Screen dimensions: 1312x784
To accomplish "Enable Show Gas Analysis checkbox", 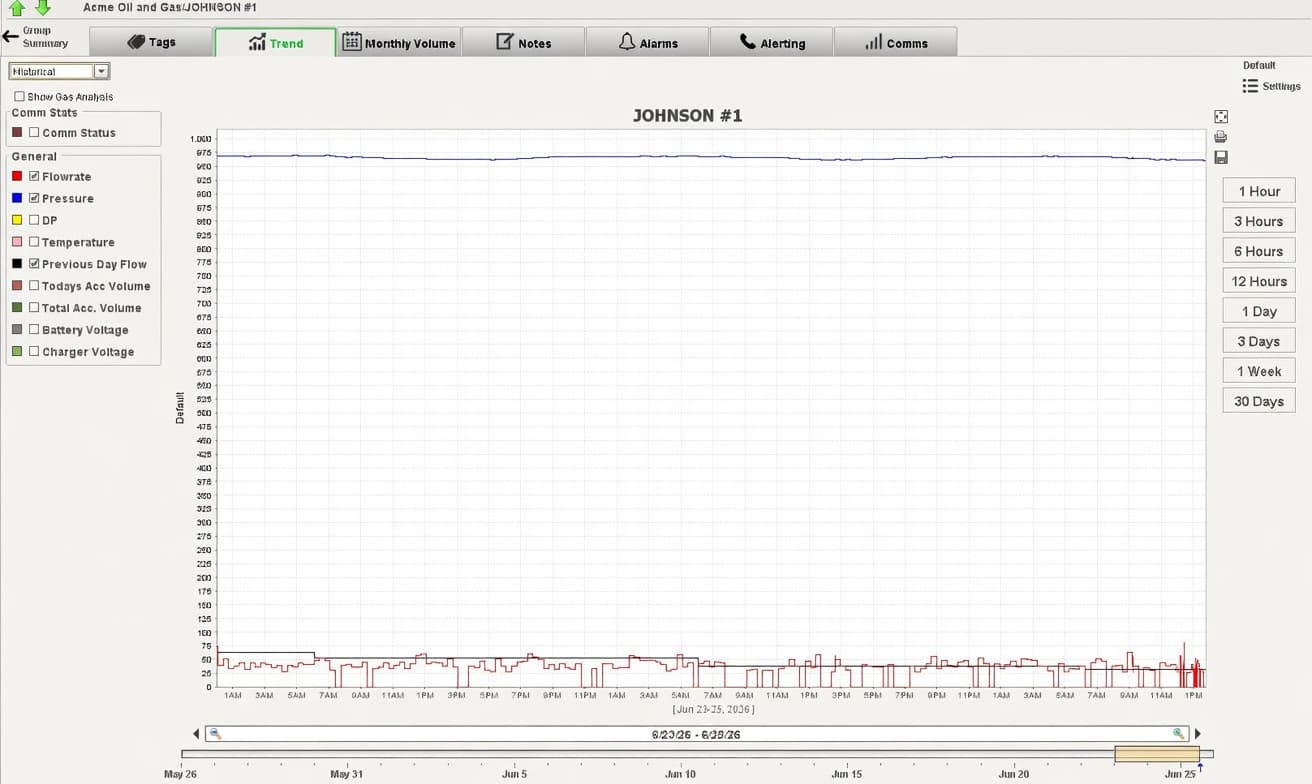I will [19, 97].
